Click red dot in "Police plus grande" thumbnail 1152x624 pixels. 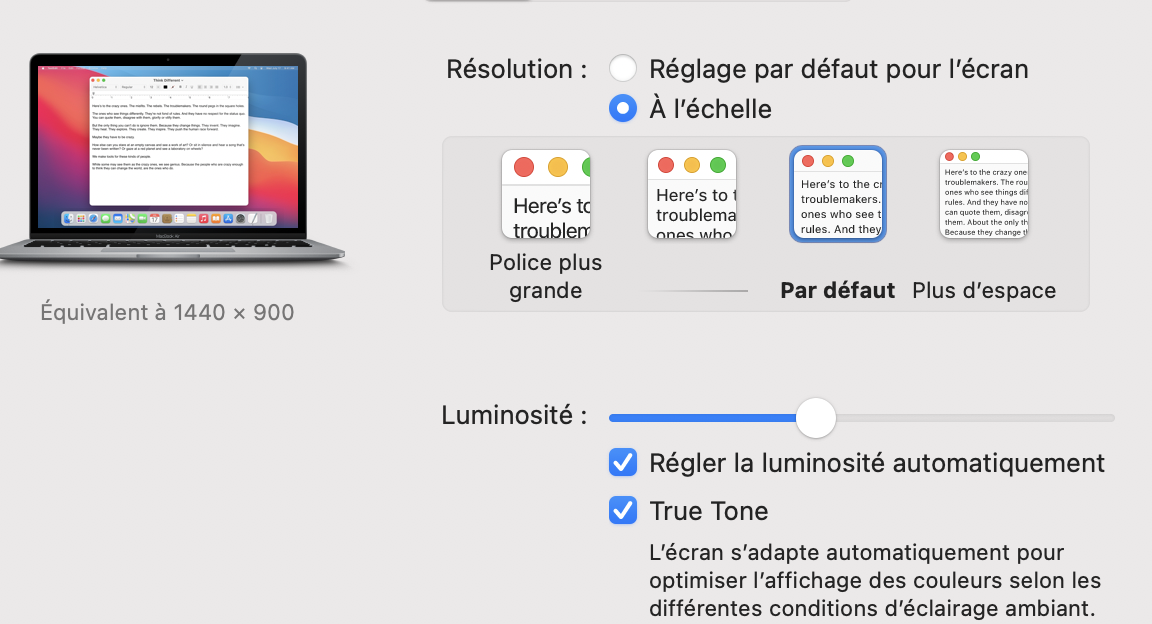(523, 166)
